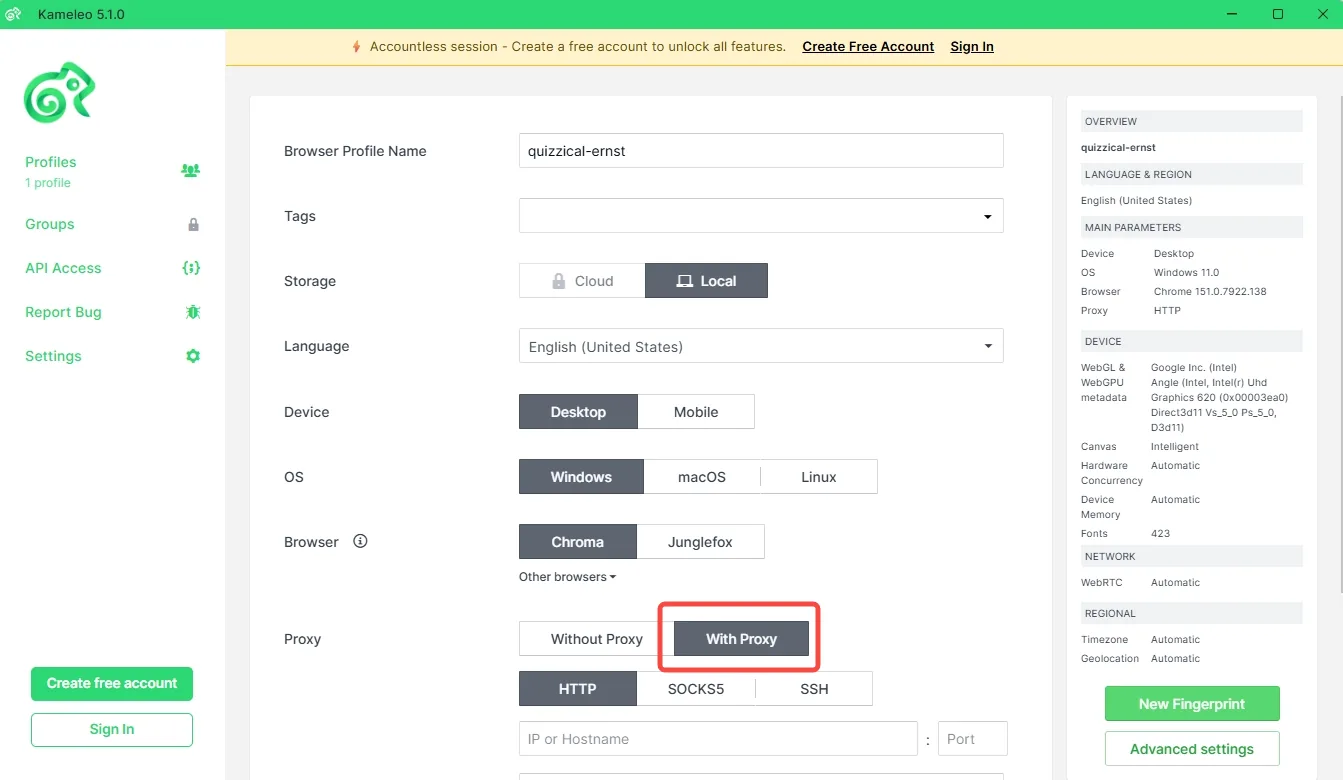Viewport: 1343px width, 780px height.
Task: Click the Settings gear icon
Action: click(x=193, y=356)
